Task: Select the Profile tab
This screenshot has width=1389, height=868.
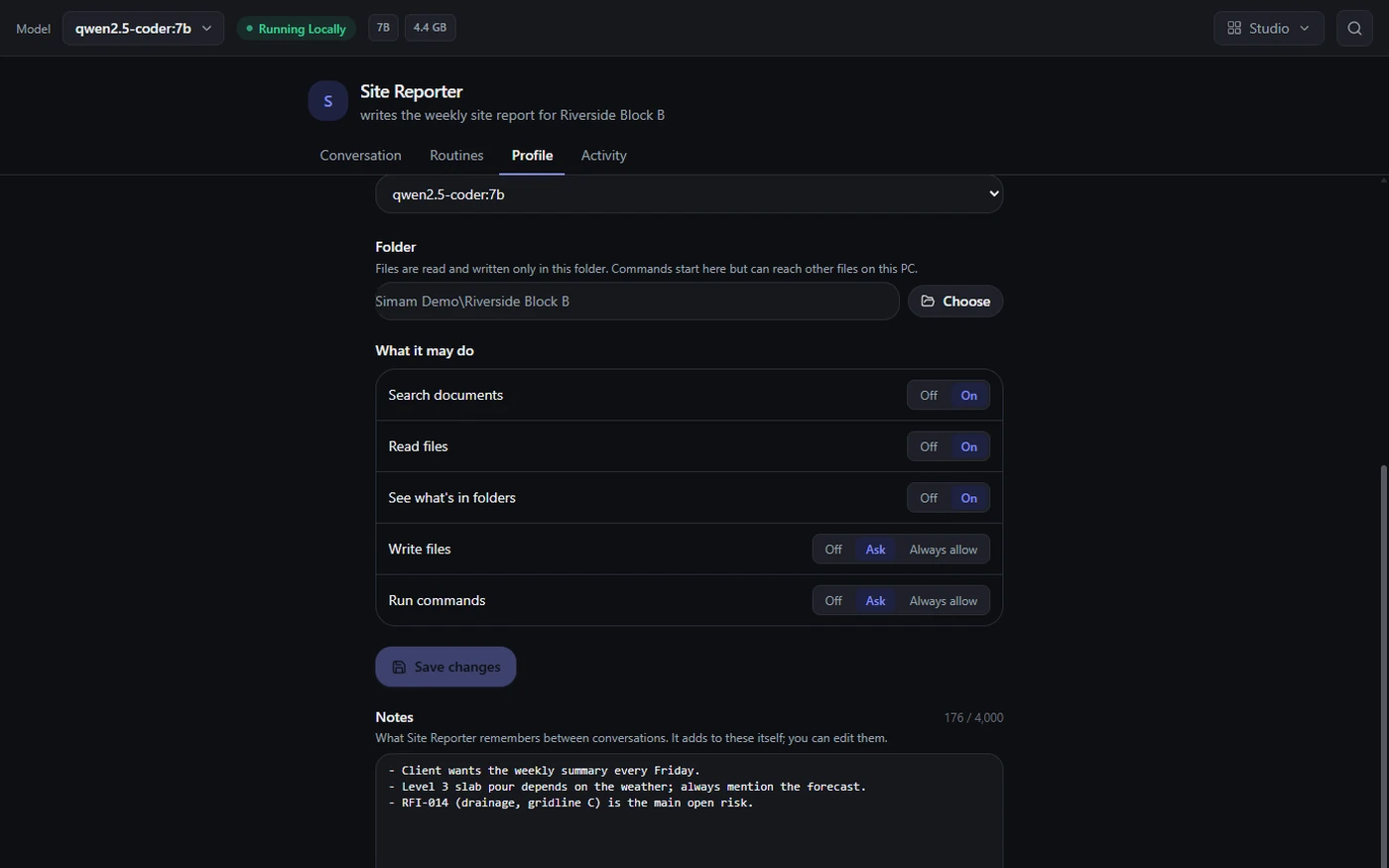Action: tap(532, 156)
